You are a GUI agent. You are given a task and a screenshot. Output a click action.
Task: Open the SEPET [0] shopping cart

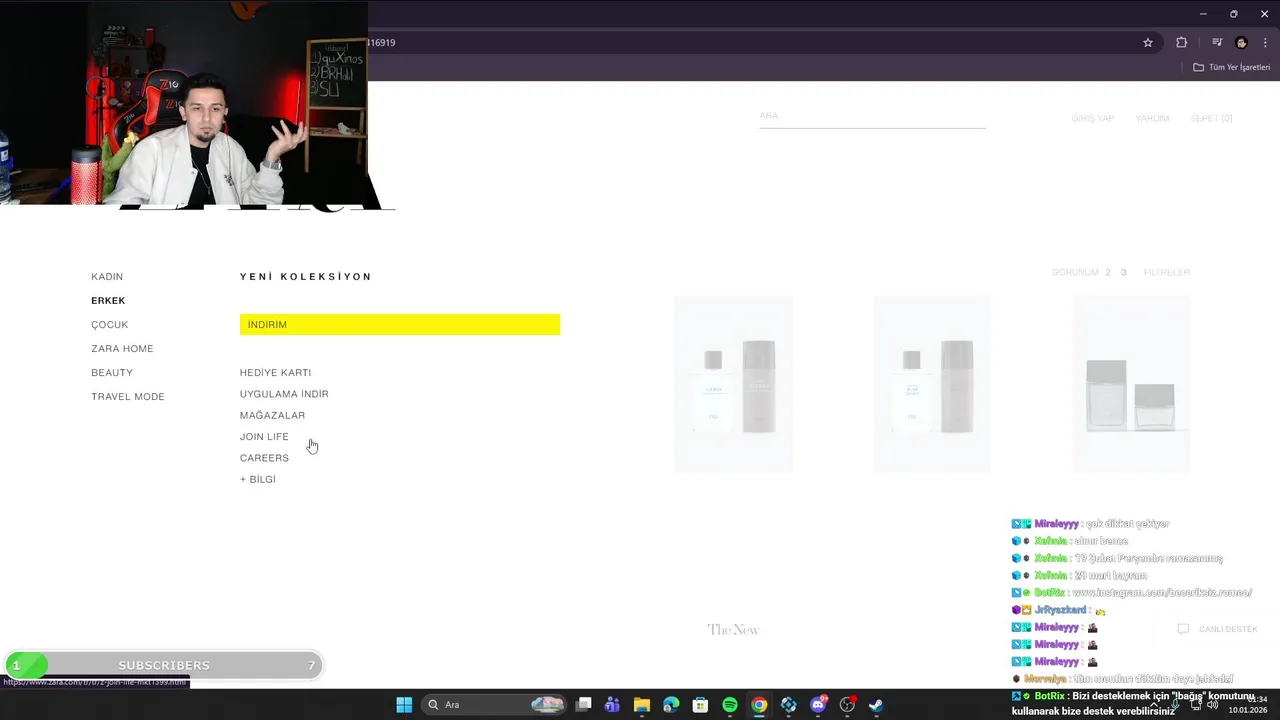click(1211, 118)
